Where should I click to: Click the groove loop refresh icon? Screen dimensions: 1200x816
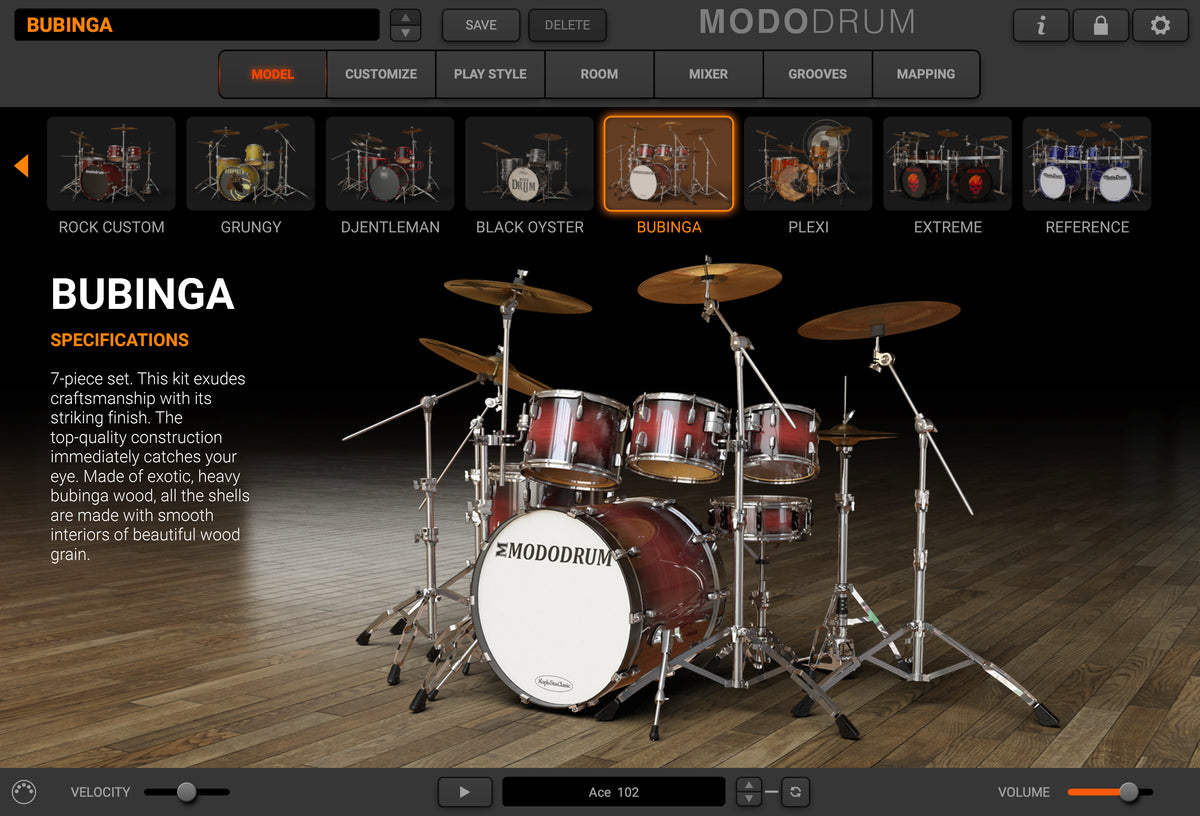[x=795, y=792]
